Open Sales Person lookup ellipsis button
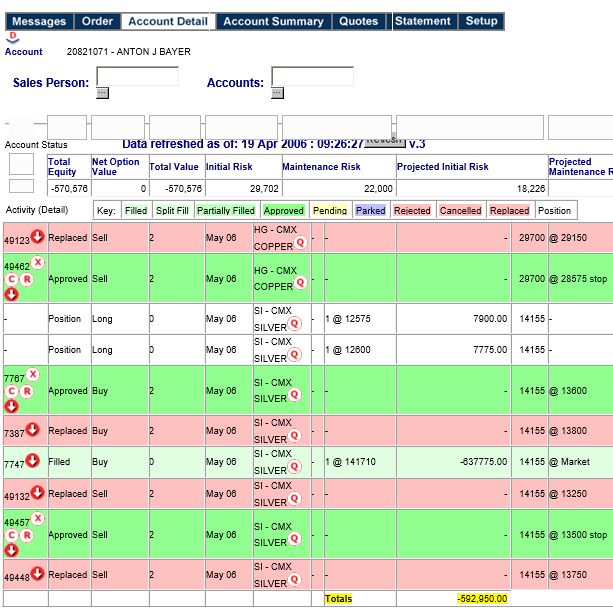613x609 pixels. [102, 93]
